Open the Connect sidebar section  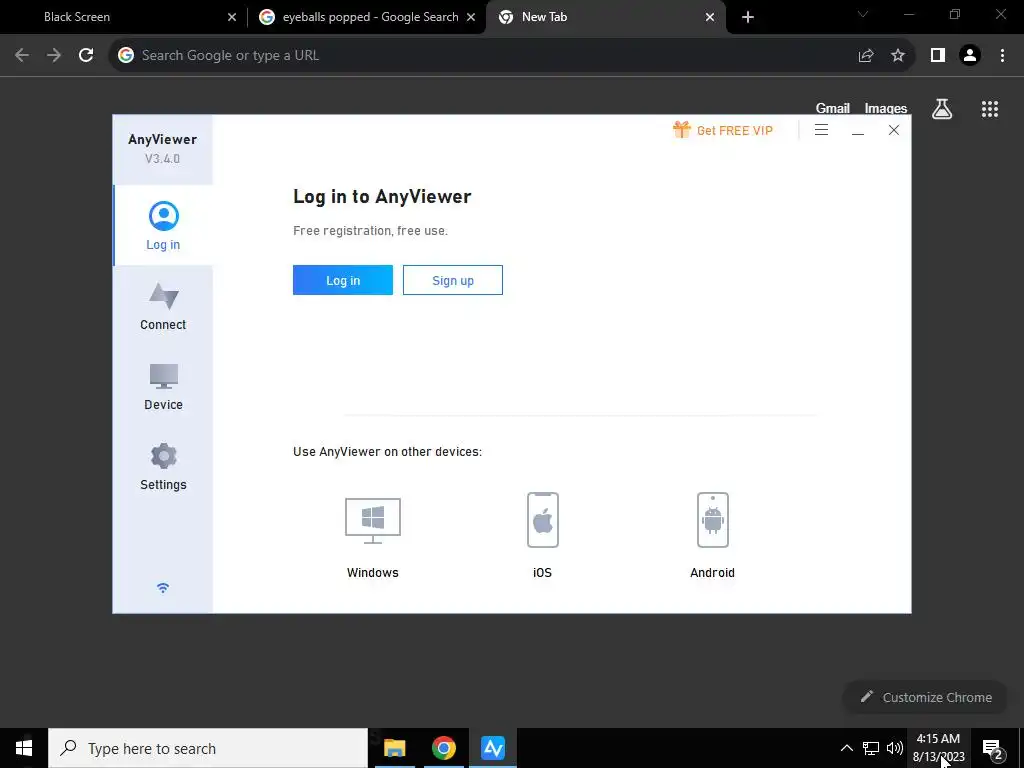(x=163, y=306)
